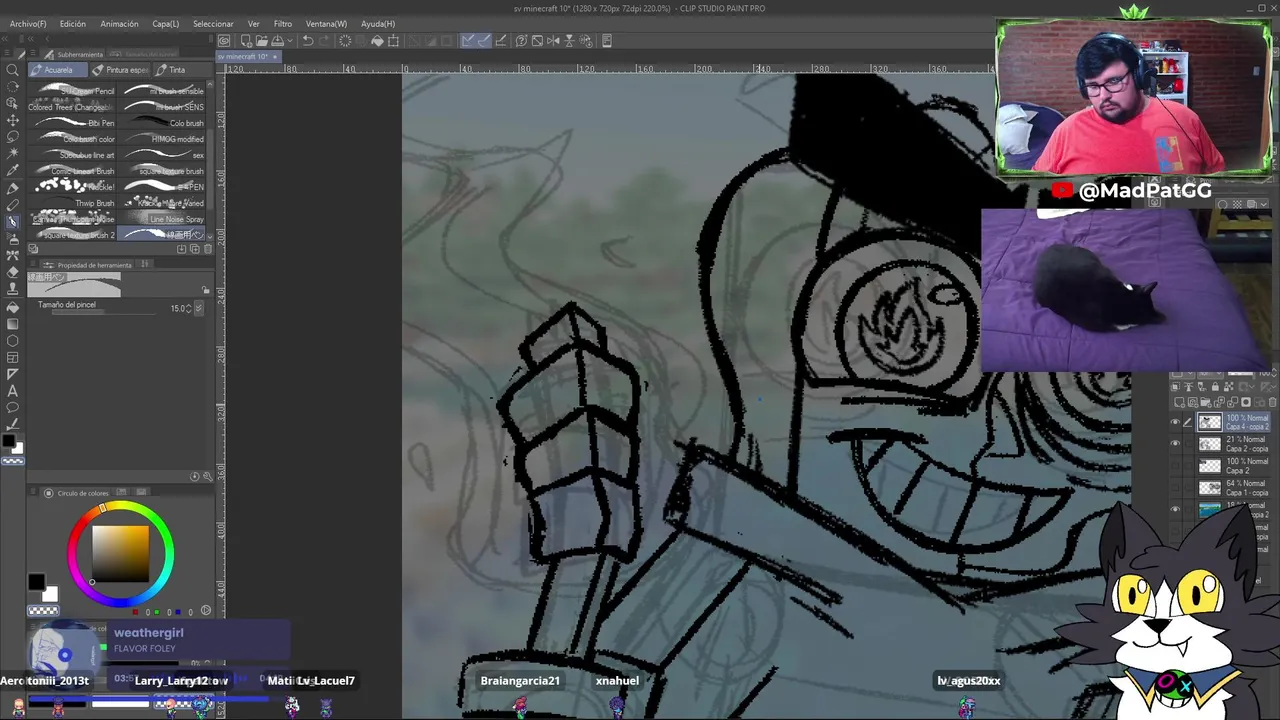Click the Scale/Rotate transform icon
1280x720 pixels.
point(394,41)
